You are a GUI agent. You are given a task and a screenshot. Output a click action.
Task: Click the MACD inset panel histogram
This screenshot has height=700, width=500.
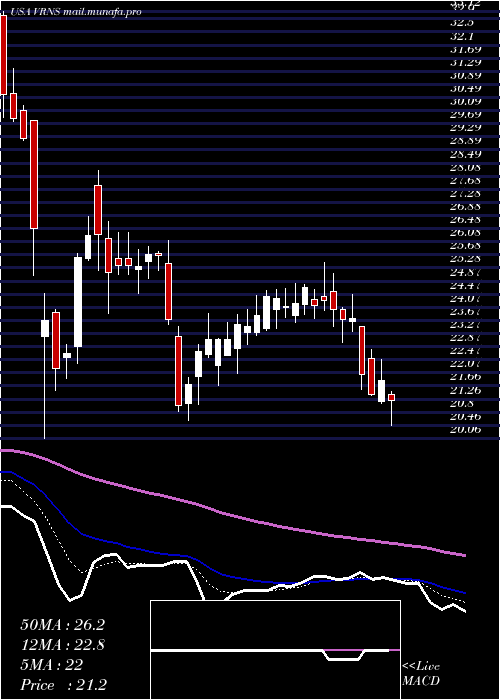click(x=275, y=650)
